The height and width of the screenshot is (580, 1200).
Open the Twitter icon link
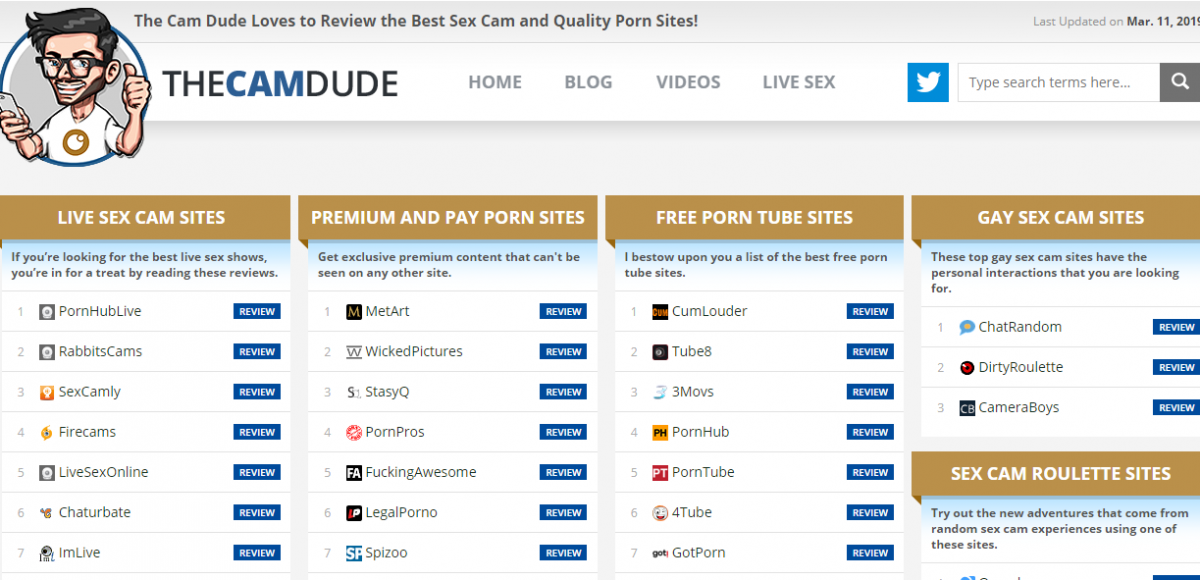(928, 82)
